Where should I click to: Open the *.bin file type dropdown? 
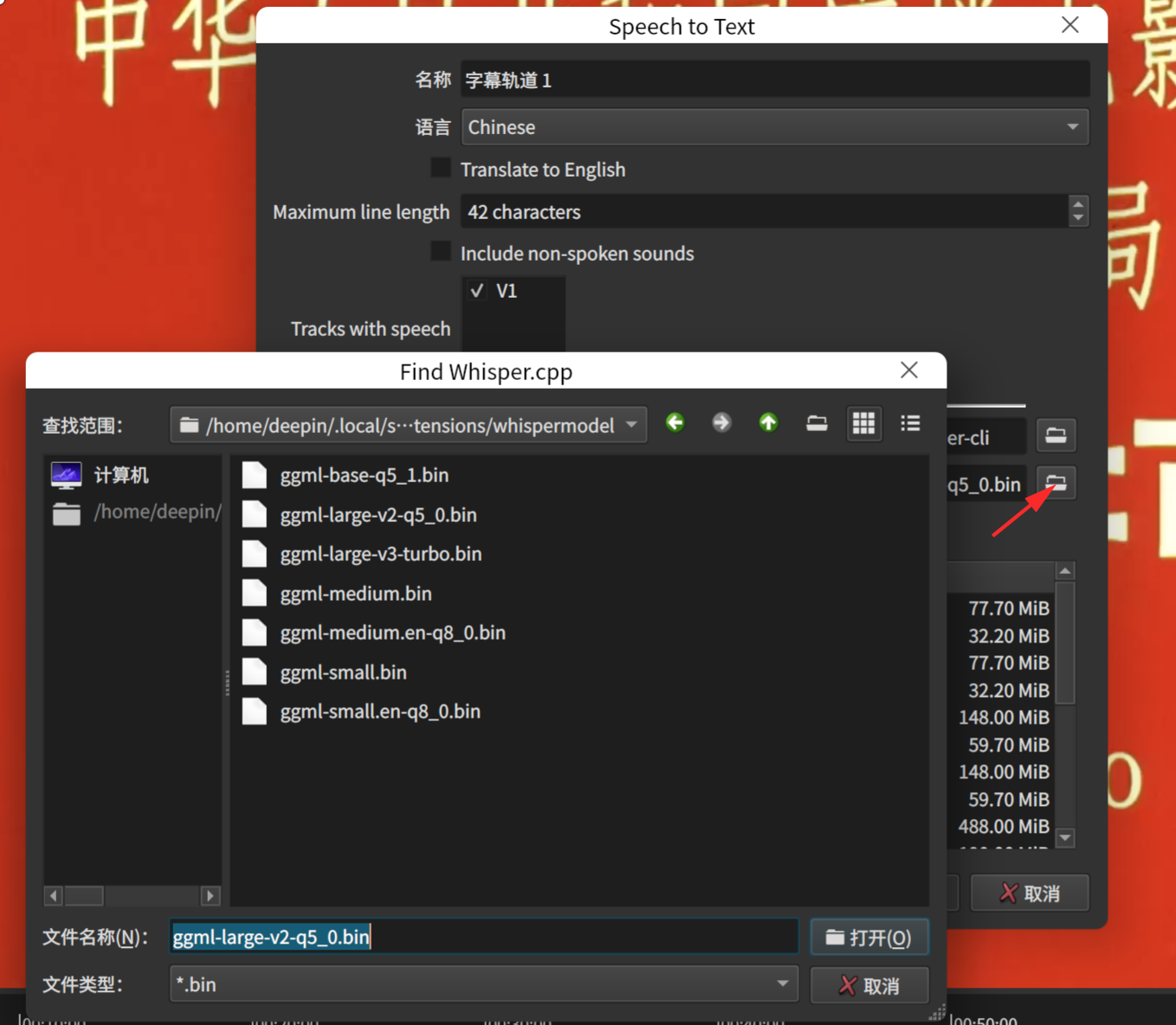click(x=483, y=984)
